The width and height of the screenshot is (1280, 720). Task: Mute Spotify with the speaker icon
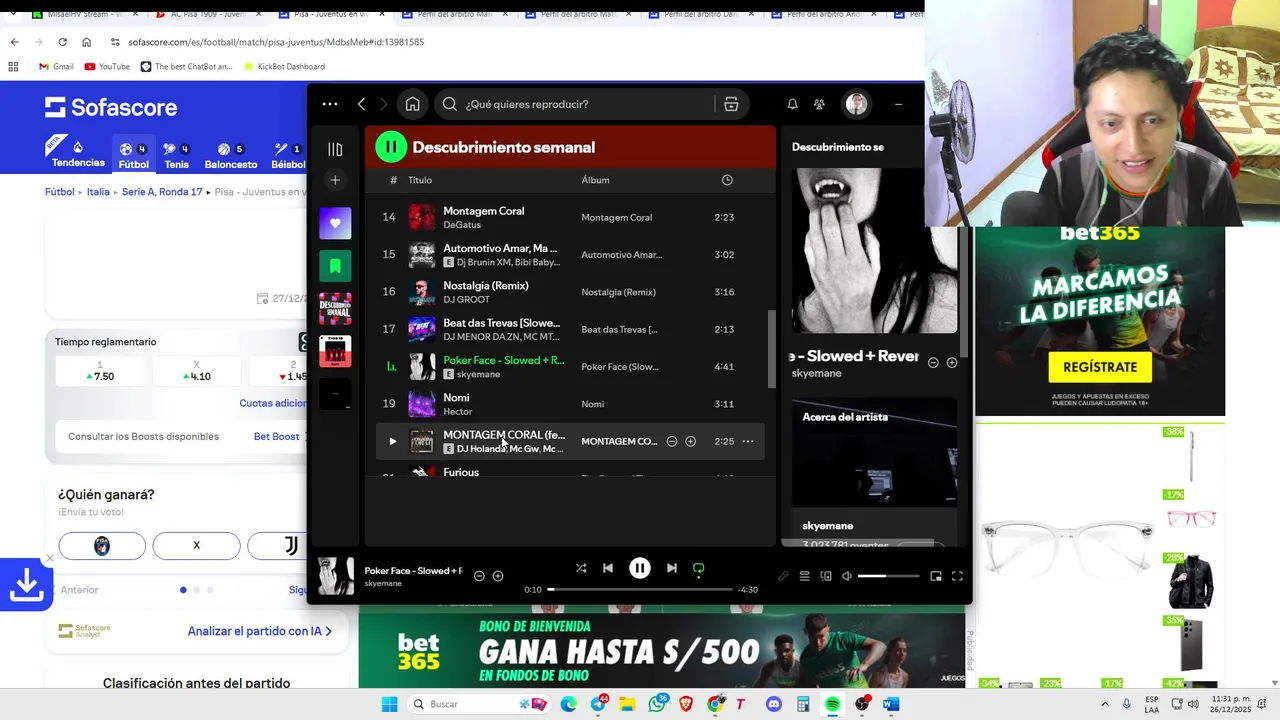847,576
